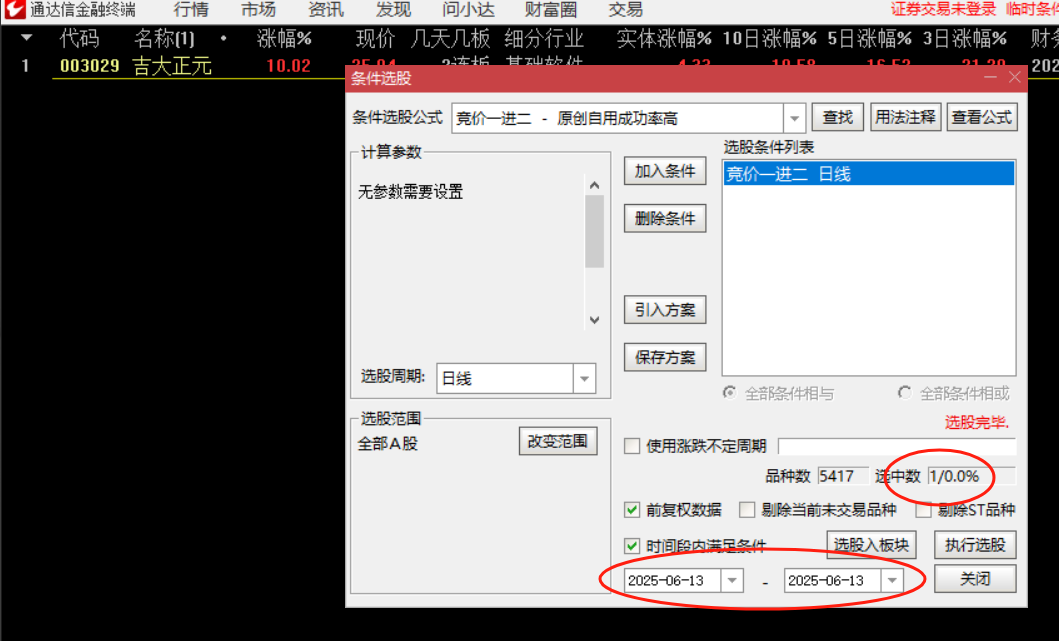Open the 条件选股公式 dropdown
The width and height of the screenshot is (1059, 641).
point(792,116)
